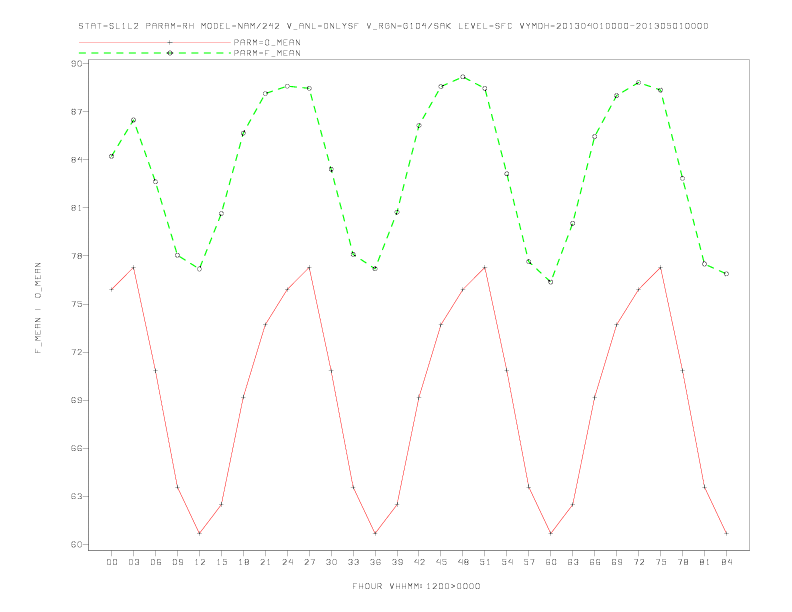Click red O_MEAN trough marker at hour 36
The width and height of the screenshot is (792, 612).
(x=375, y=533)
